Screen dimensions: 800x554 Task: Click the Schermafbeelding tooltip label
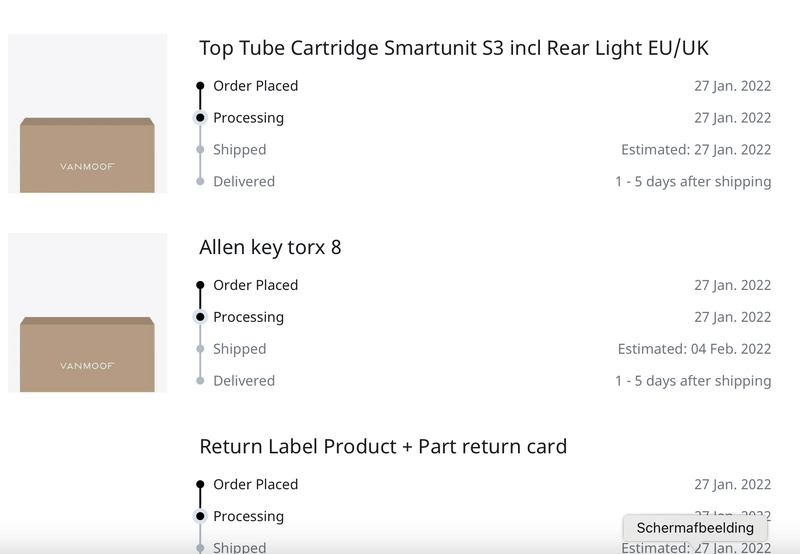point(695,528)
